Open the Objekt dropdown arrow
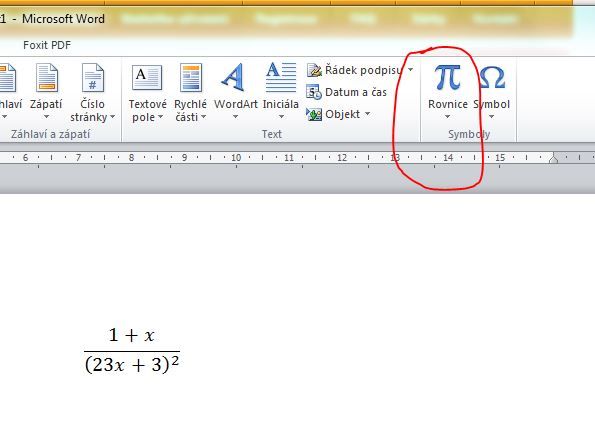This screenshot has width=595, height=439. pyautogui.click(x=367, y=113)
